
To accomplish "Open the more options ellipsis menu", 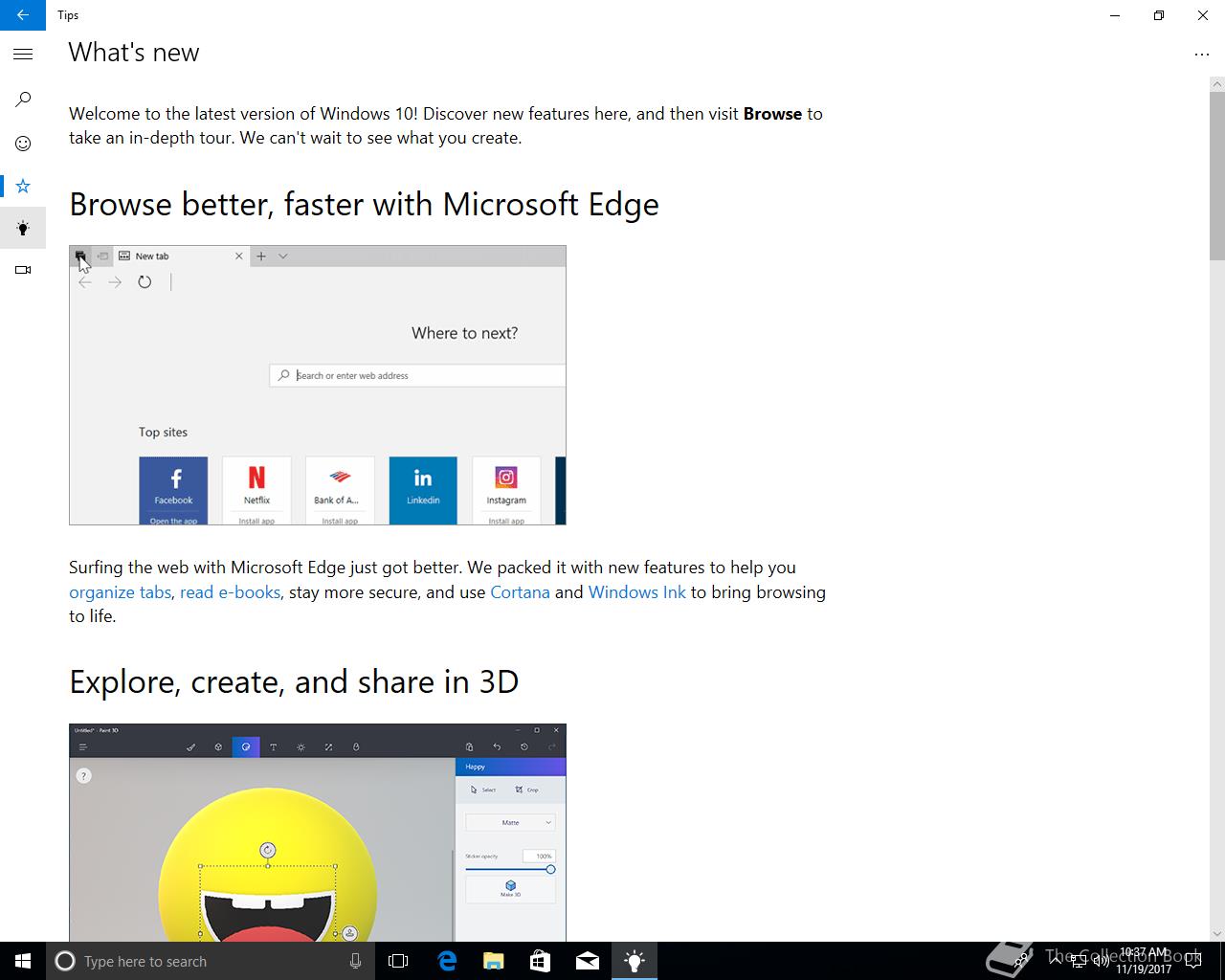I will tap(1202, 55).
